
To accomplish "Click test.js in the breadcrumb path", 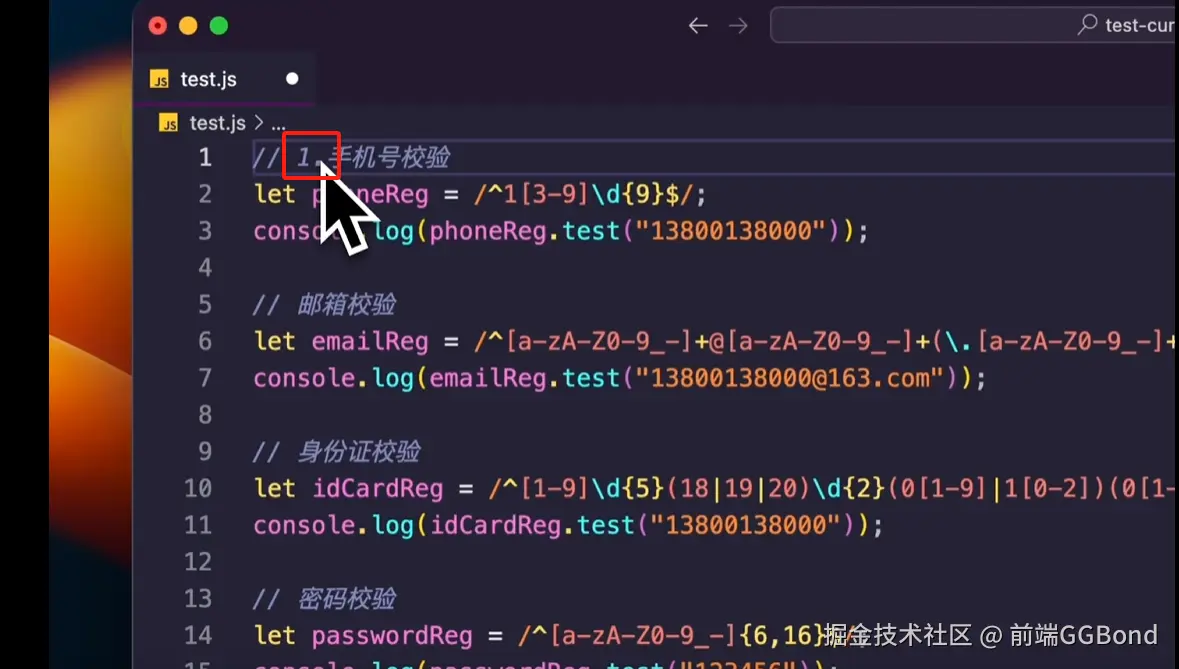I will 217,123.
